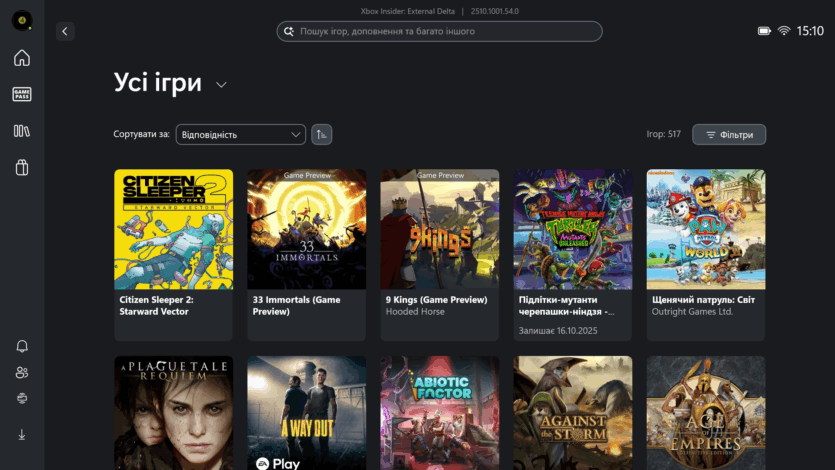Toggle the sort order direction button
835x470 pixels.
[x=321, y=134]
